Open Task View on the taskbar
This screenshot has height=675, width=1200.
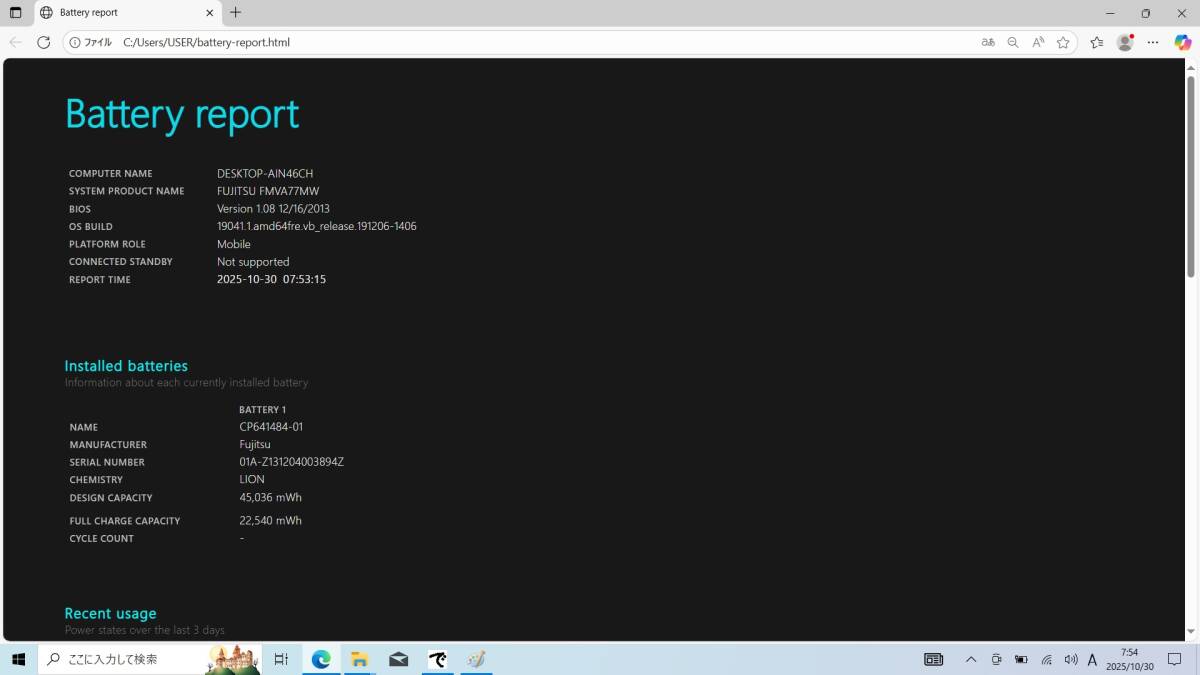[x=281, y=659]
